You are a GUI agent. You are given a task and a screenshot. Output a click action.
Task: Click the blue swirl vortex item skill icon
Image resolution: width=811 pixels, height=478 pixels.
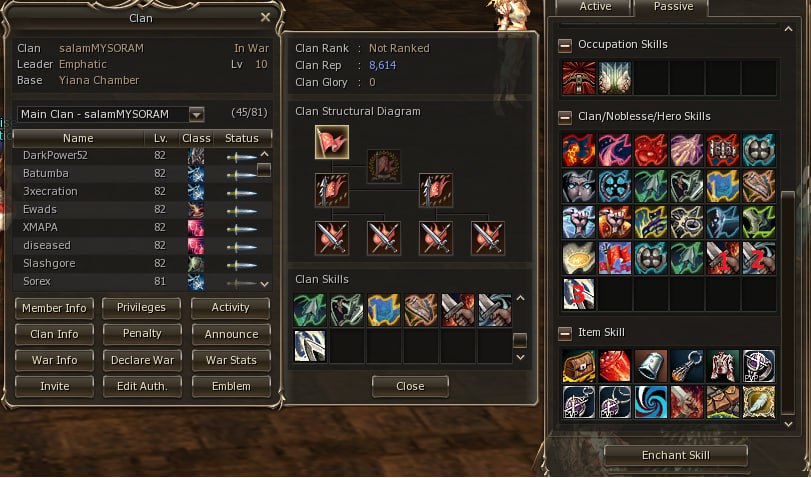click(651, 401)
